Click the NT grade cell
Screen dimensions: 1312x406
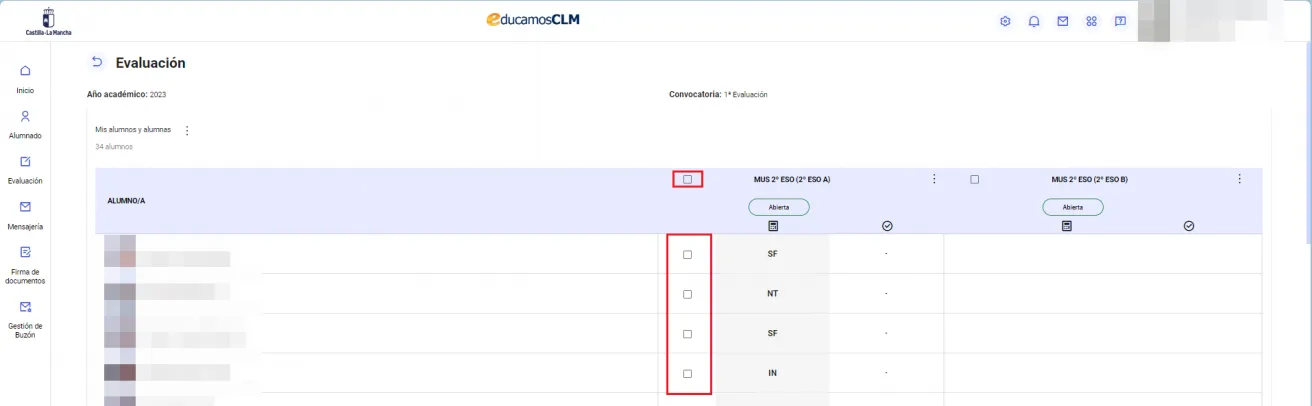click(772, 294)
